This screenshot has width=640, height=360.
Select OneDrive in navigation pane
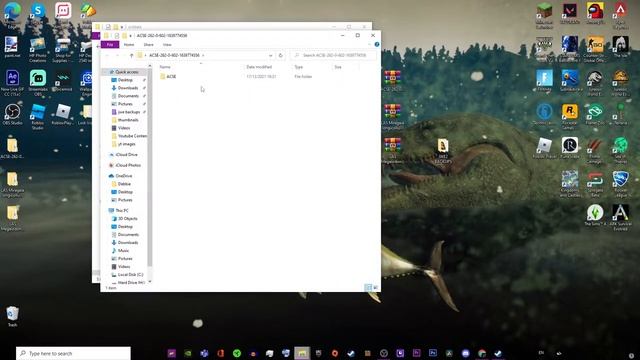pyautogui.click(x=123, y=176)
